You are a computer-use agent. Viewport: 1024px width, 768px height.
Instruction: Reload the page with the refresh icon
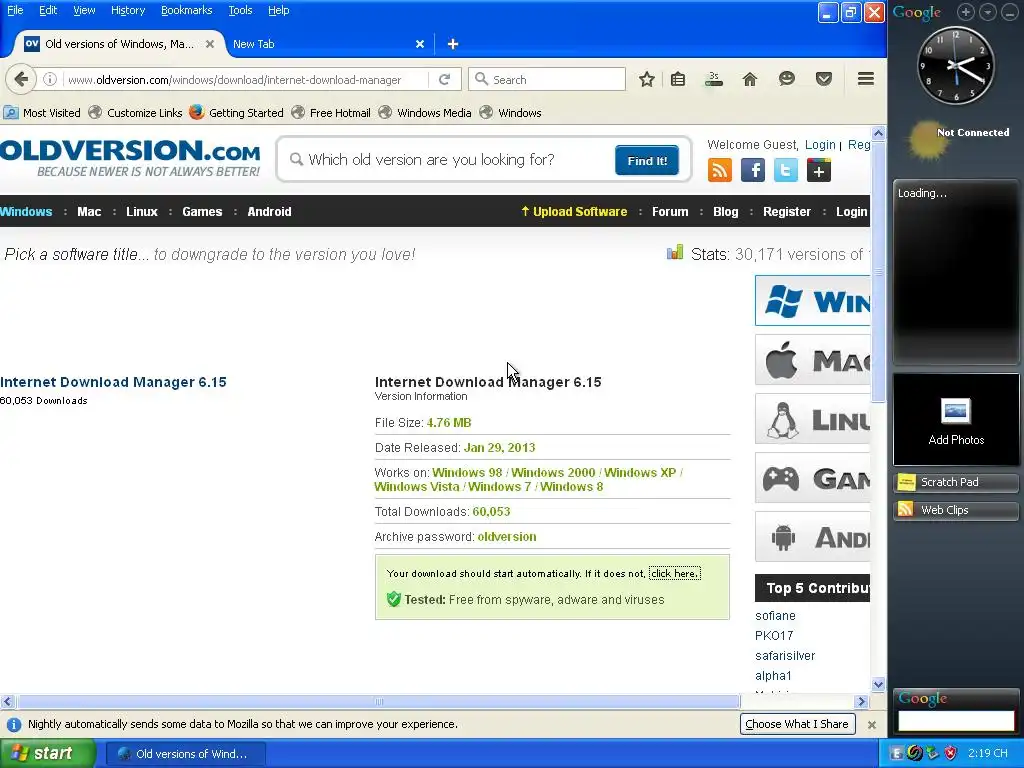coord(444,80)
